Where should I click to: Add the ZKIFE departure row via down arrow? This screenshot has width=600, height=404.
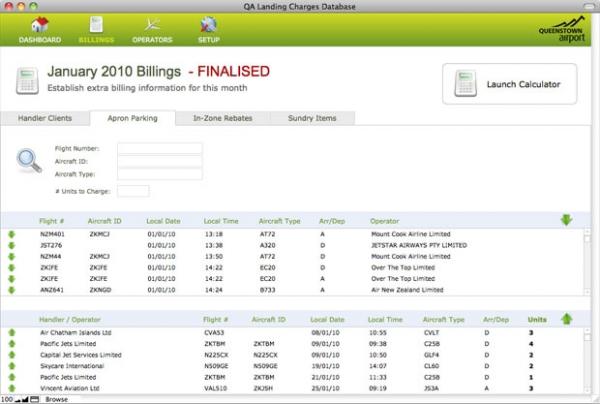click(11, 267)
